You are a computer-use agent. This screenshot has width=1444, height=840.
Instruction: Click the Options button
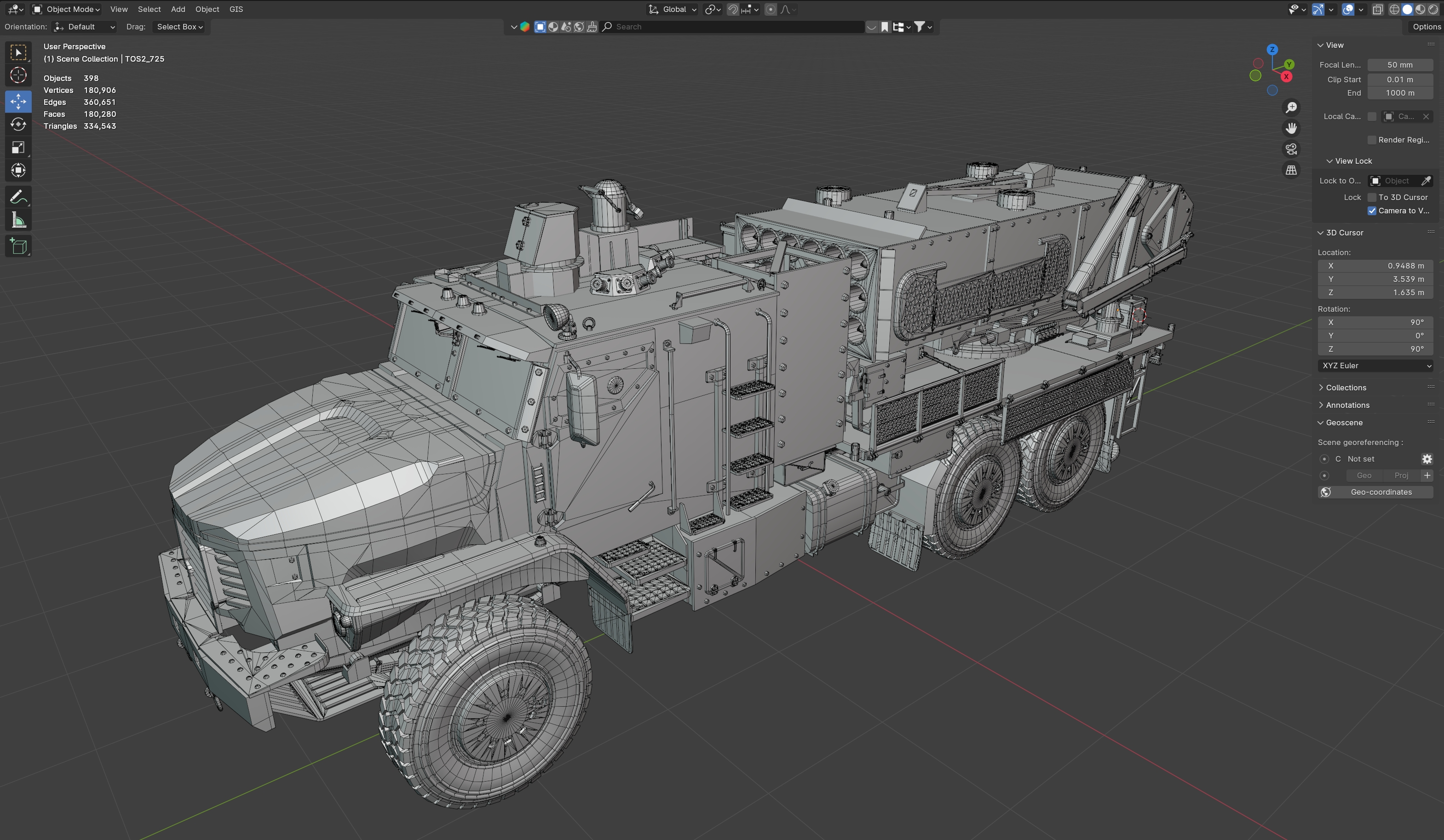(1426, 26)
